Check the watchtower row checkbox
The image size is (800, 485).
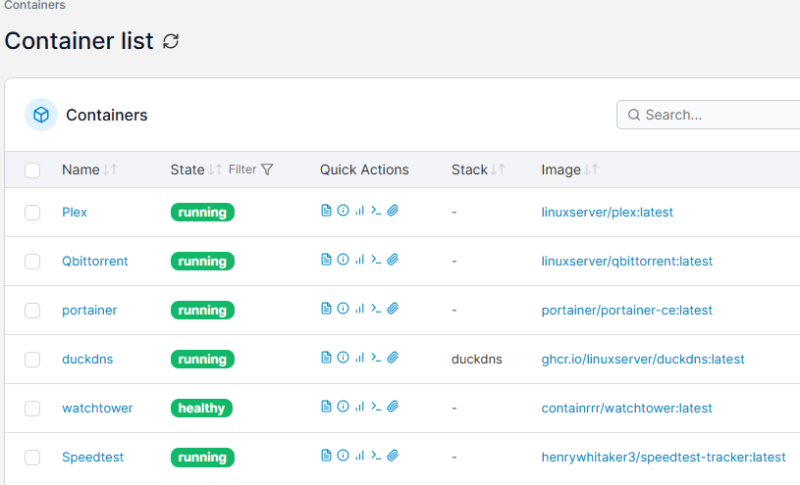32,408
